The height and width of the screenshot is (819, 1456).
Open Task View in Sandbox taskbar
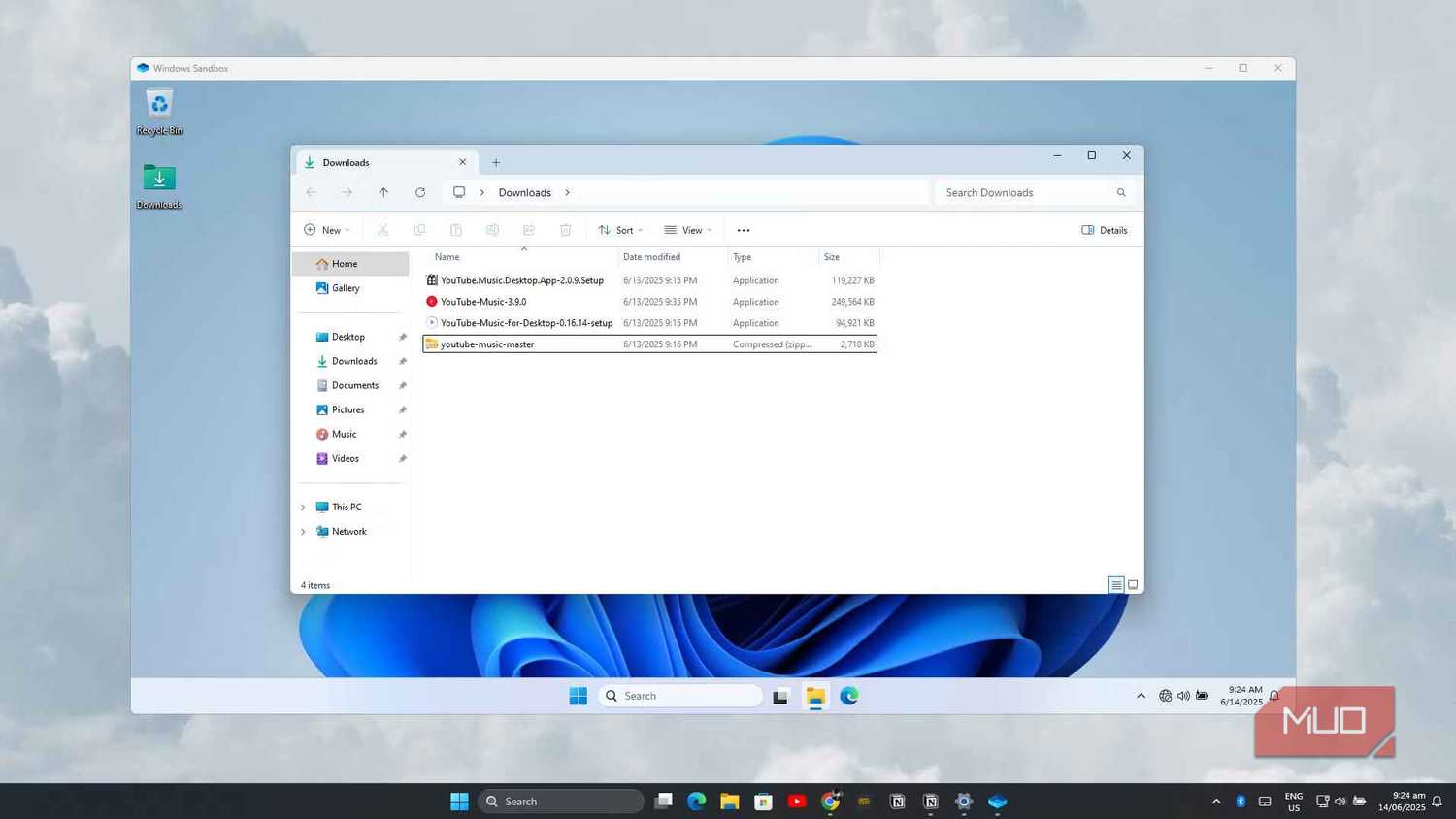pos(780,696)
